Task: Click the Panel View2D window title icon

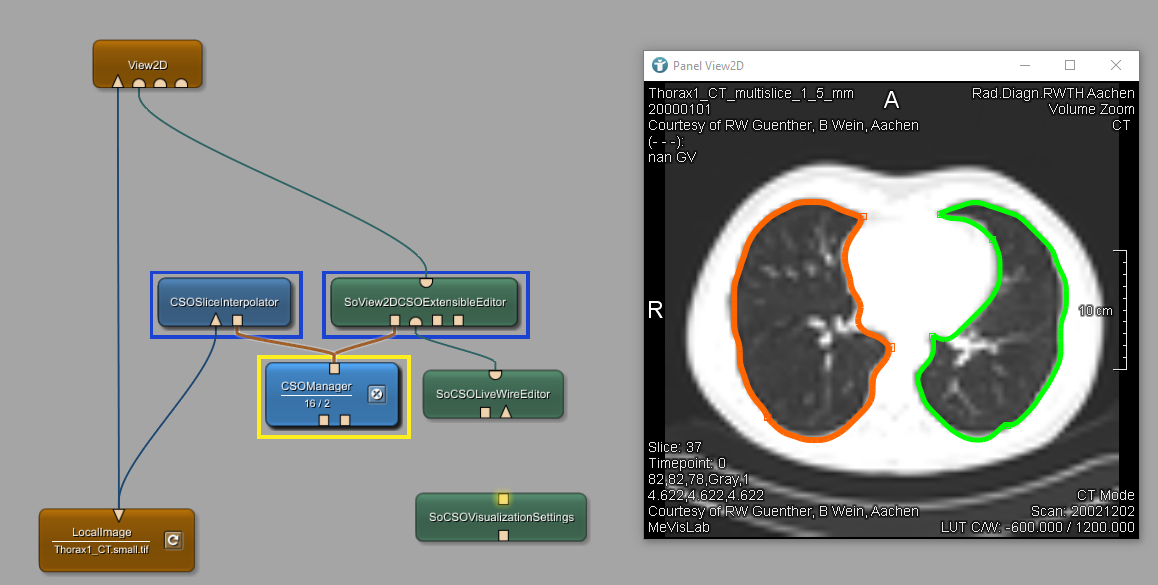Action: 660,65
